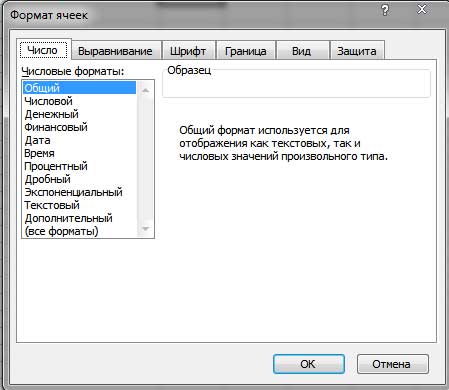Choose the Текстовый format
The image size is (449, 390).
80,205
